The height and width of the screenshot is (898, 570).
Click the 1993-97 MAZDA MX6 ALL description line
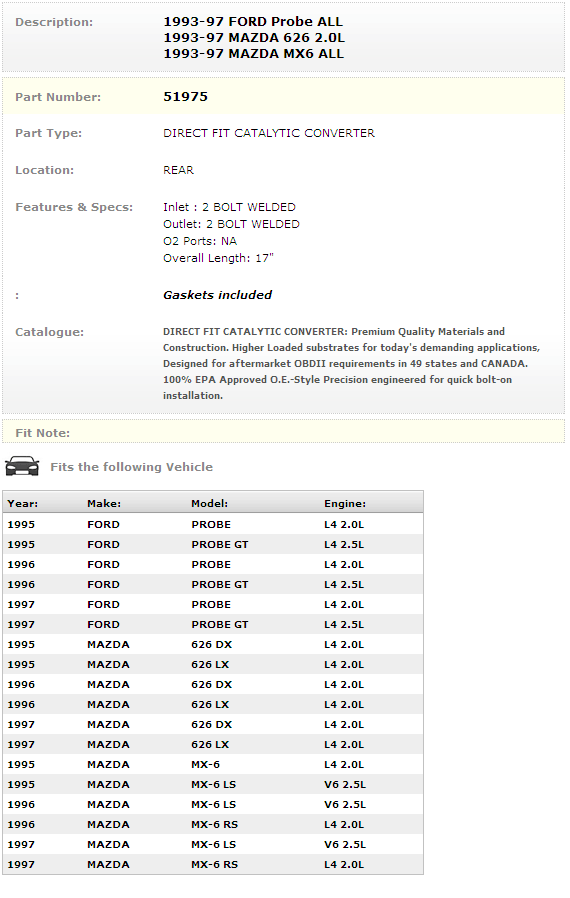coord(253,54)
